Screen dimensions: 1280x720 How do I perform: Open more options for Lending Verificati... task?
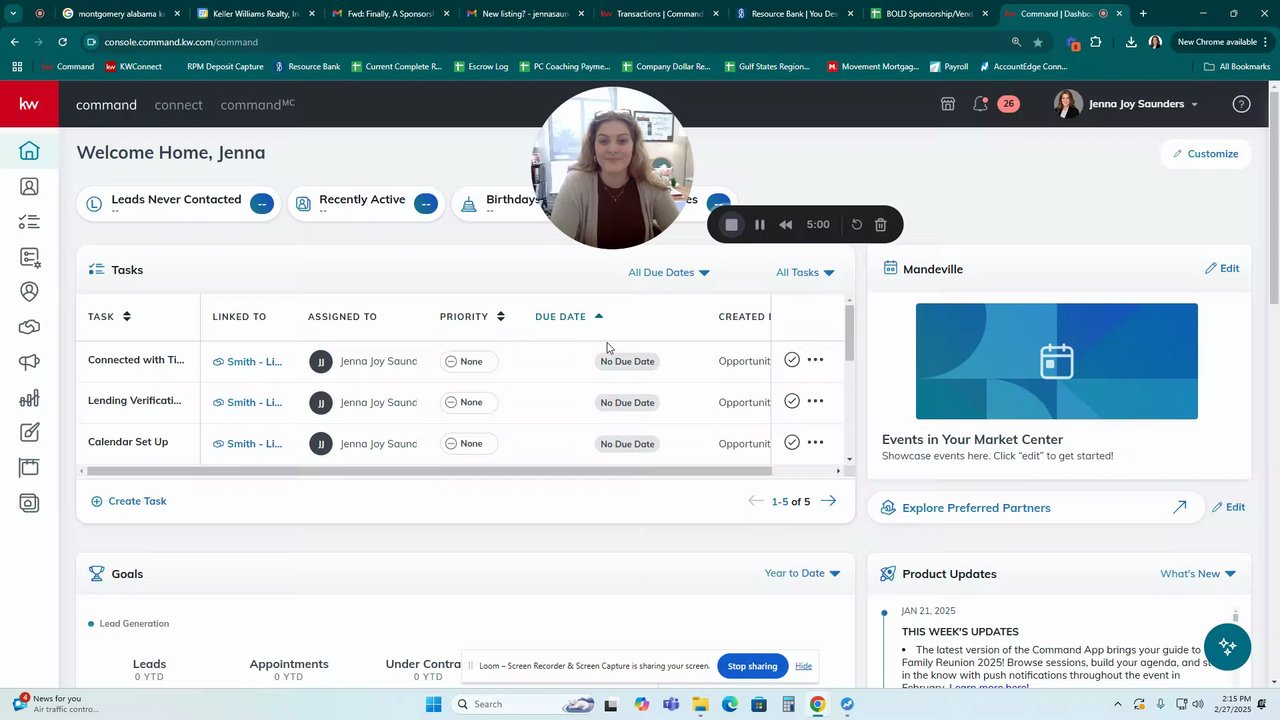[816, 401]
